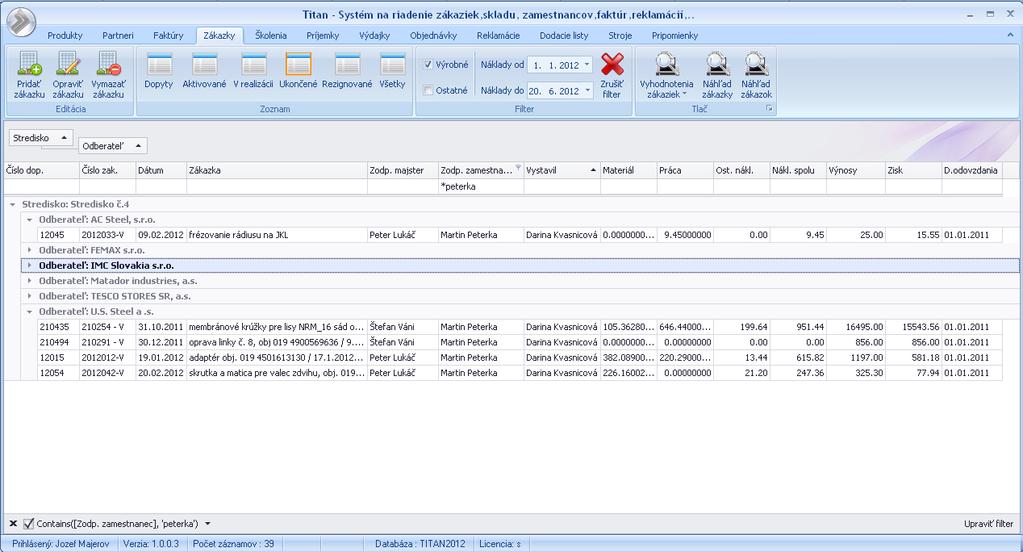Show the Rezignované orders list

tap(347, 71)
